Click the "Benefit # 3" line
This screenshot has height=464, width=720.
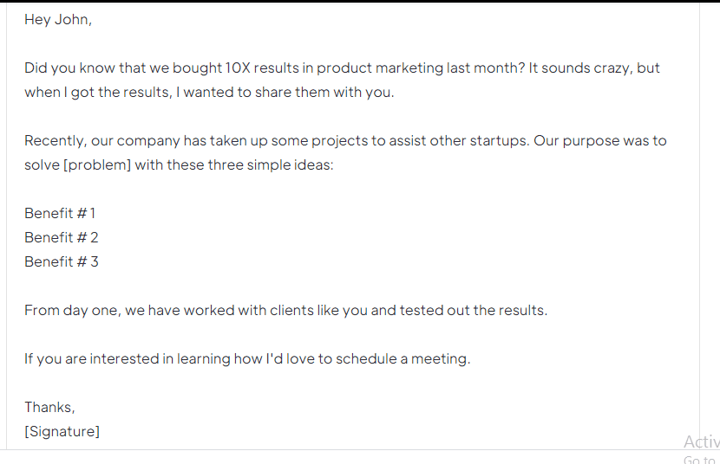61,262
